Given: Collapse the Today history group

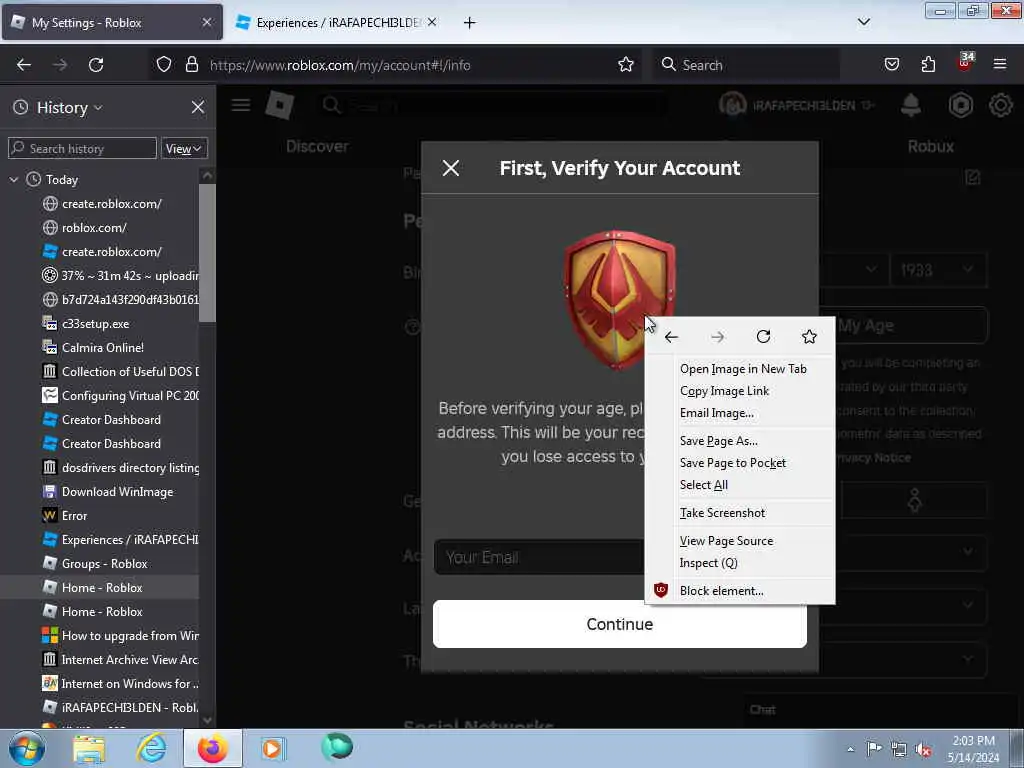Looking at the screenshot, I should 14,179.
